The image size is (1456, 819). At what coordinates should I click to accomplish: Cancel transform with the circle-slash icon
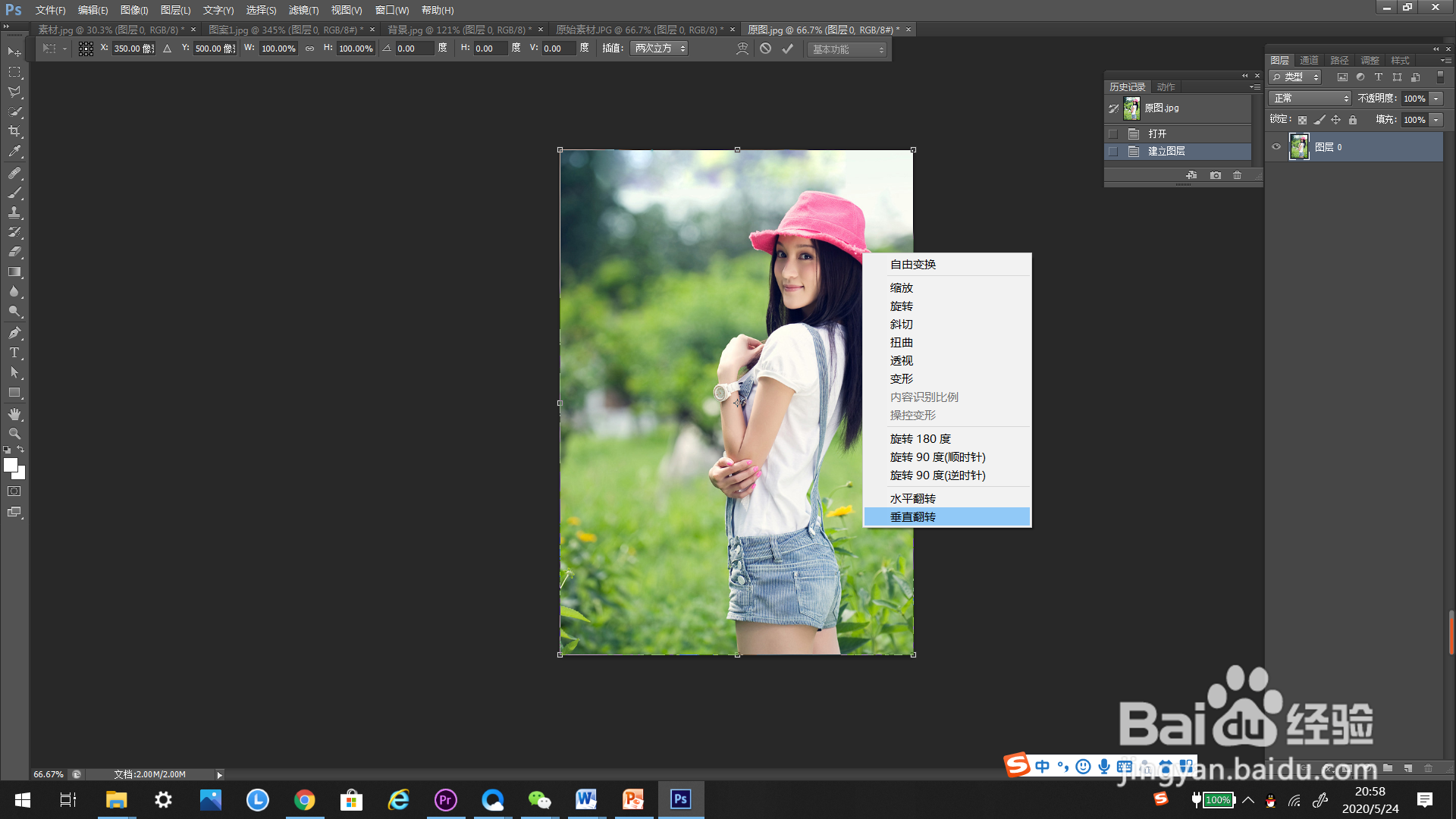point(766,49)
